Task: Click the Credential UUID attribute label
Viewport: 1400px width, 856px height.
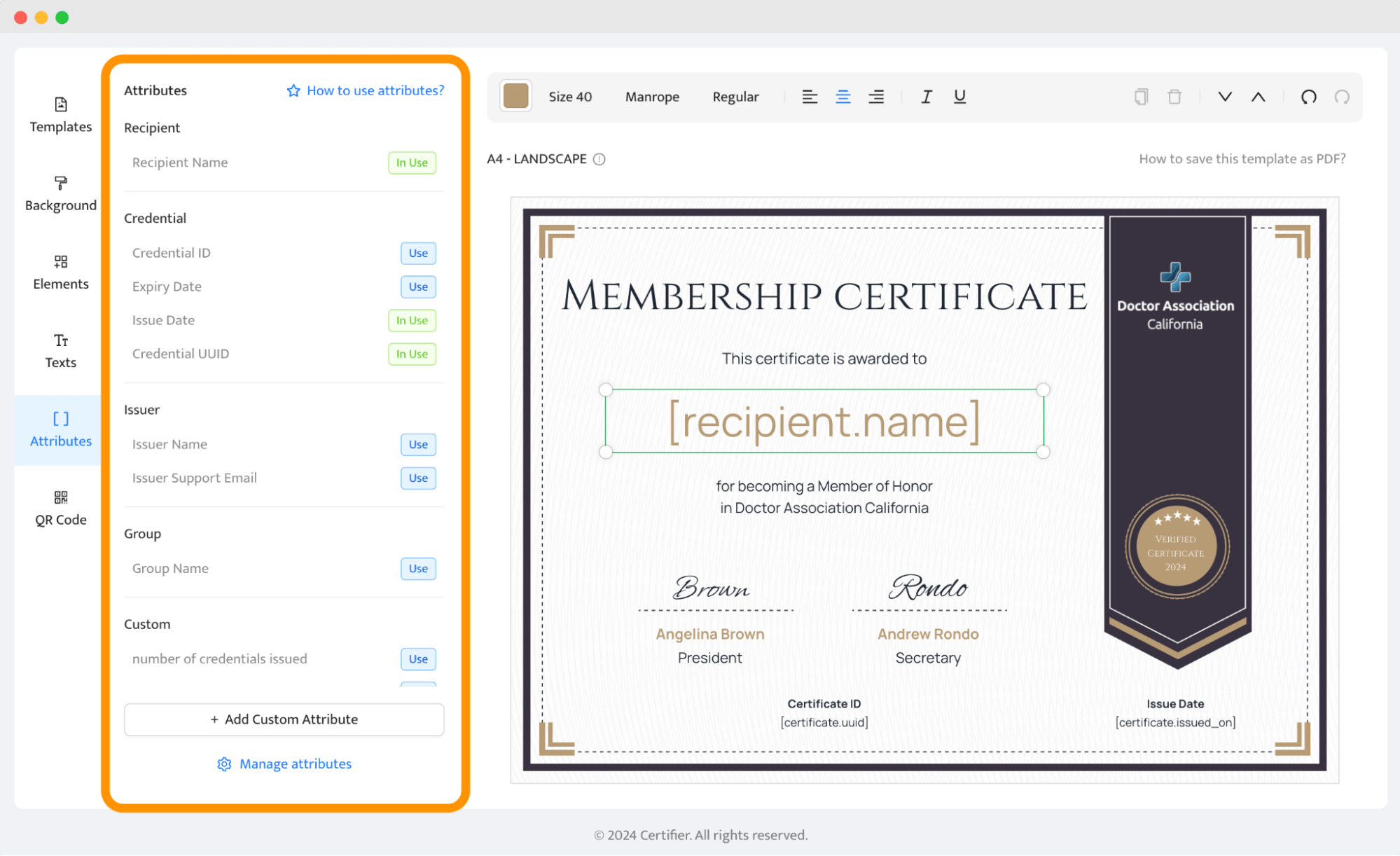Action: pos(181,354)
